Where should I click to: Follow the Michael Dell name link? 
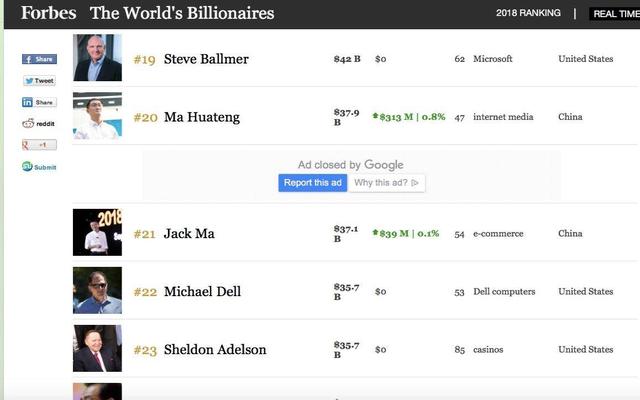[x=202, y=291]
